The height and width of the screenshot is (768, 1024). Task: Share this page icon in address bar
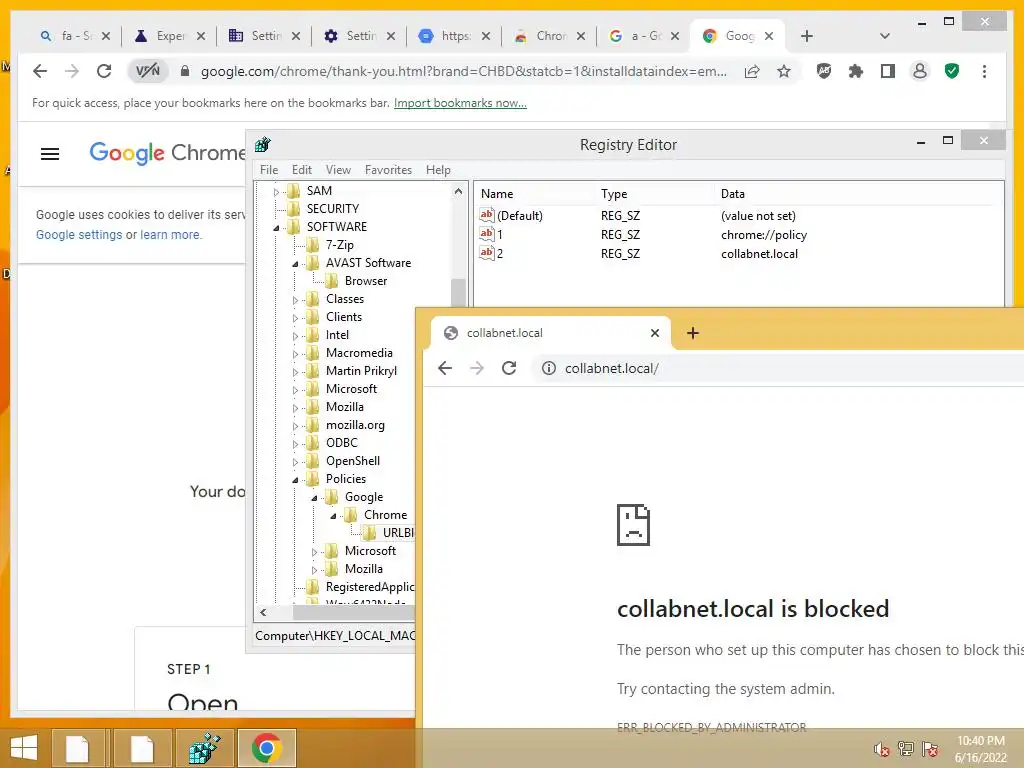(x=752, y=71)
